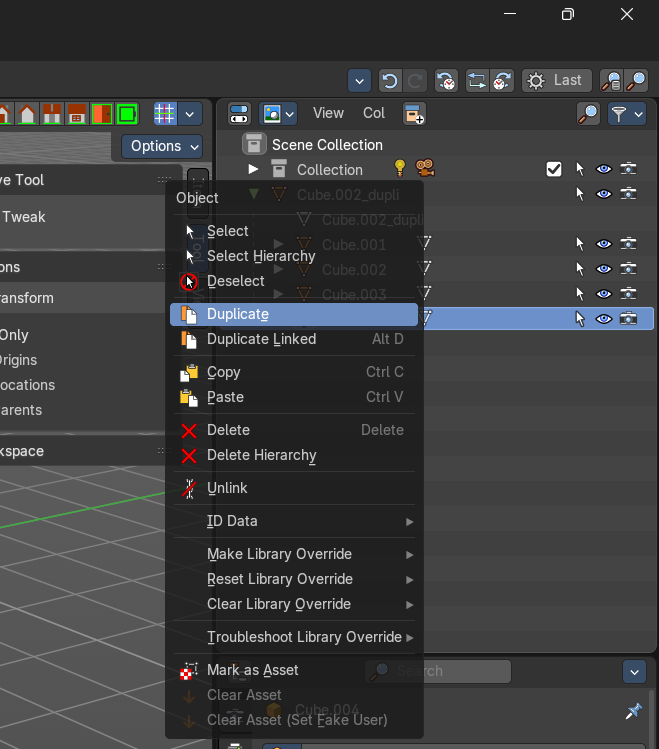Open dropdown arrow beside the grid icon
This screenshot has width=659, height=749.
pyautogui.click(x=190, y=114)
